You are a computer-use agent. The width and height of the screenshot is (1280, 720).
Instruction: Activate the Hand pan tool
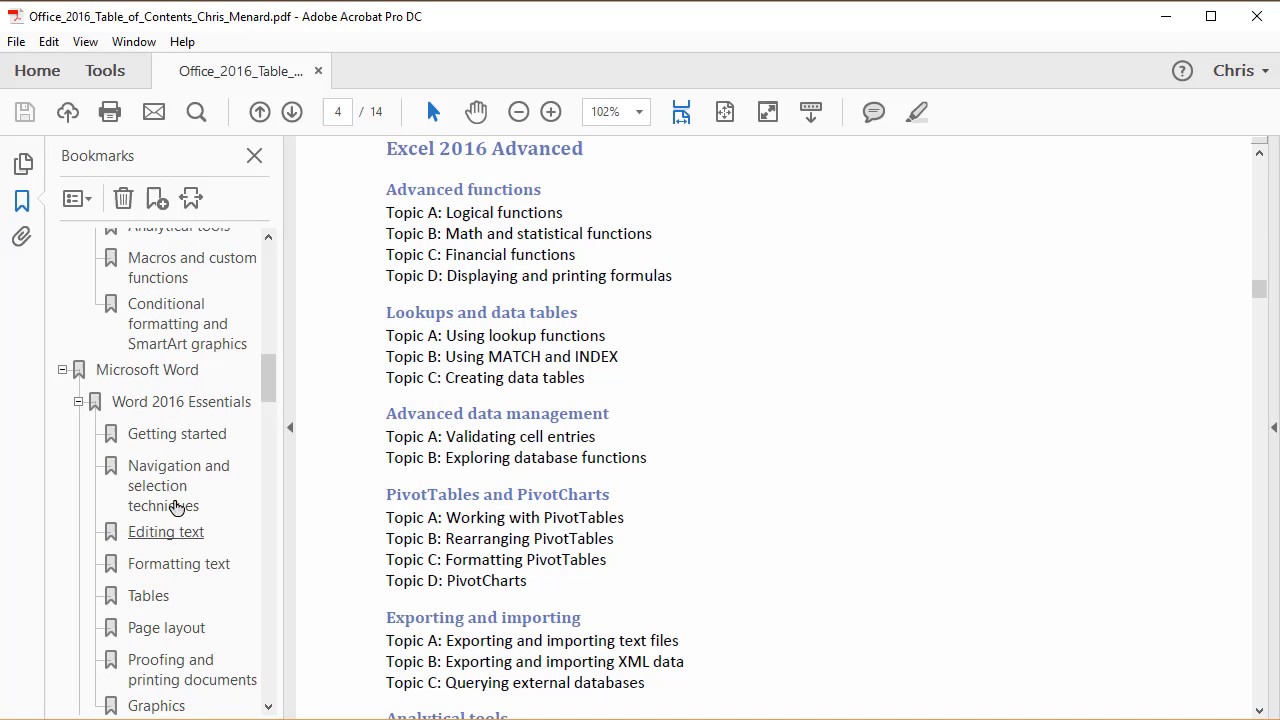point(476,112)
